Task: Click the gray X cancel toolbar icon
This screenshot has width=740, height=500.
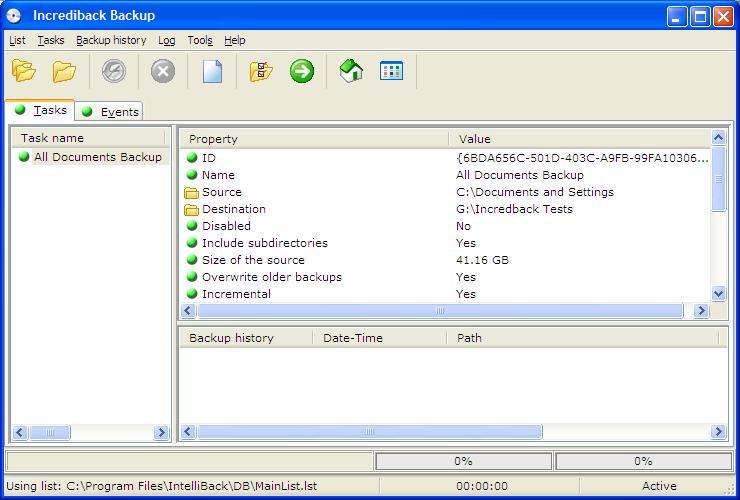Action: (163, 71)
